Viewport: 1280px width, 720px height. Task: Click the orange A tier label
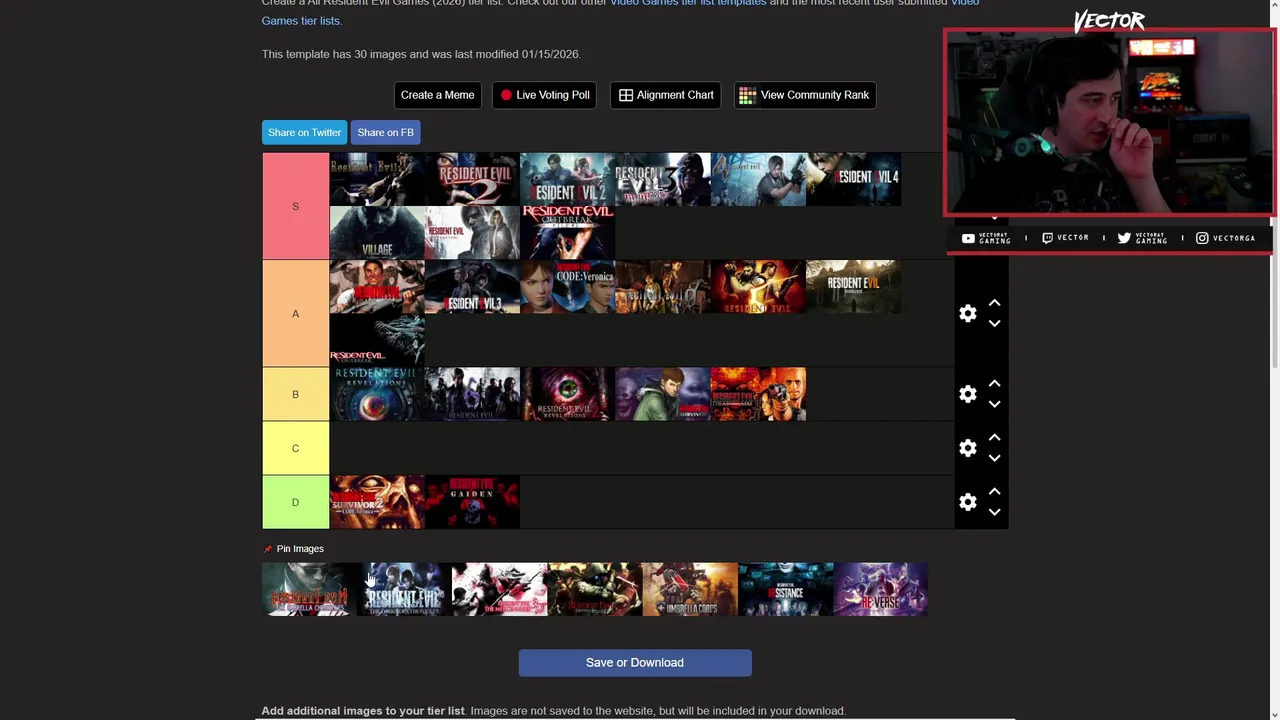(295, 313)
